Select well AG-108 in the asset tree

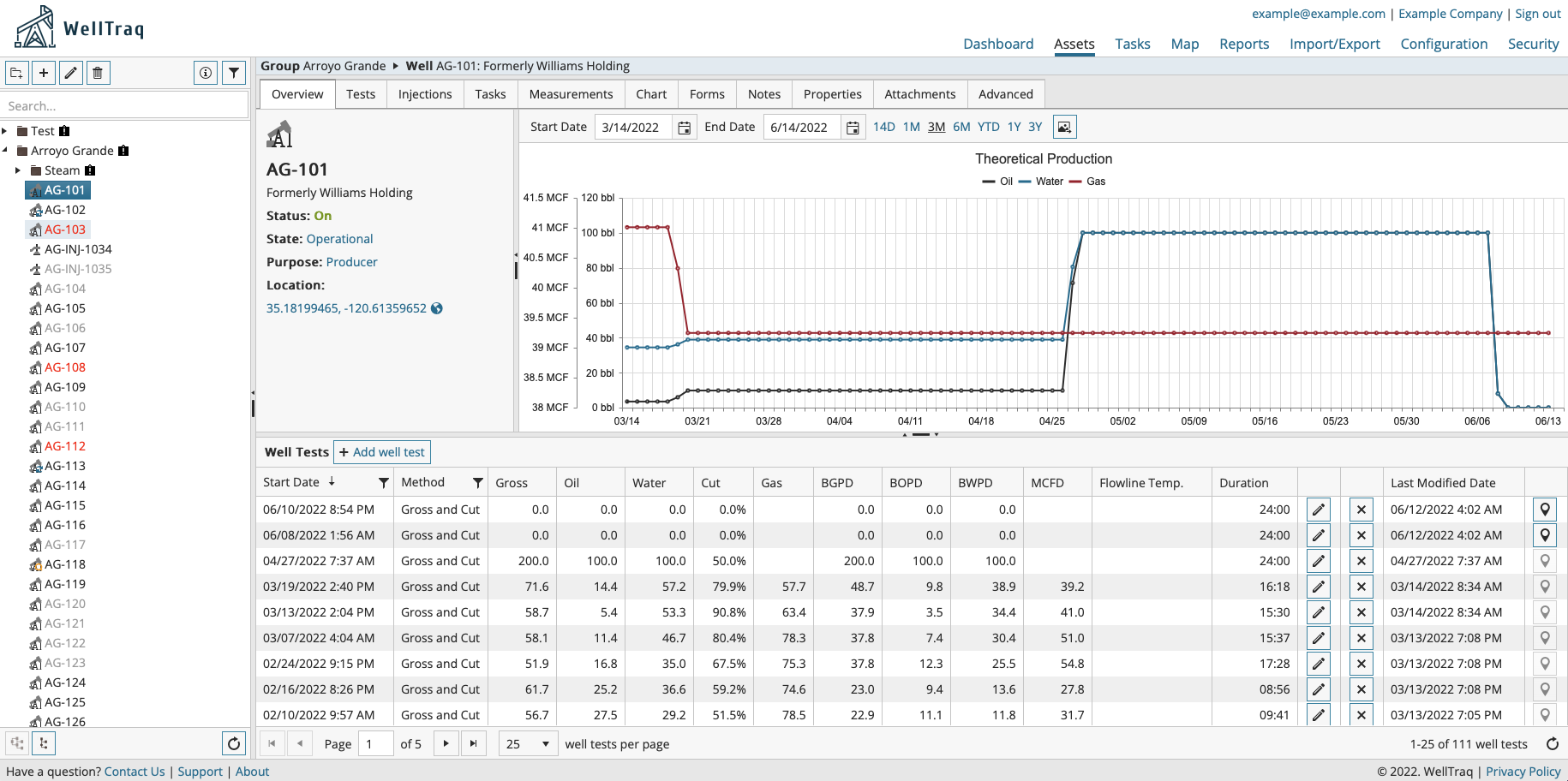click(65, 367)
